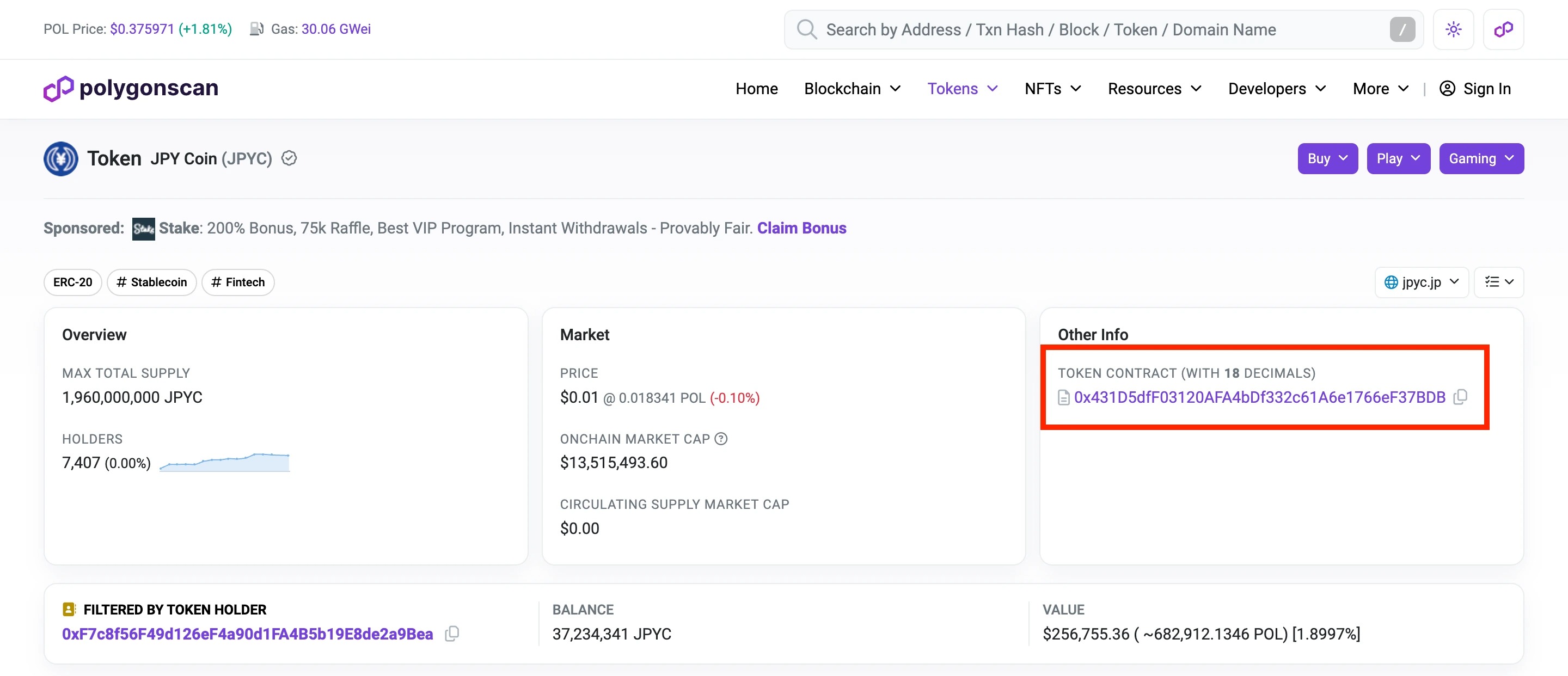Click the JPY Coin token logo

(61, 159)
